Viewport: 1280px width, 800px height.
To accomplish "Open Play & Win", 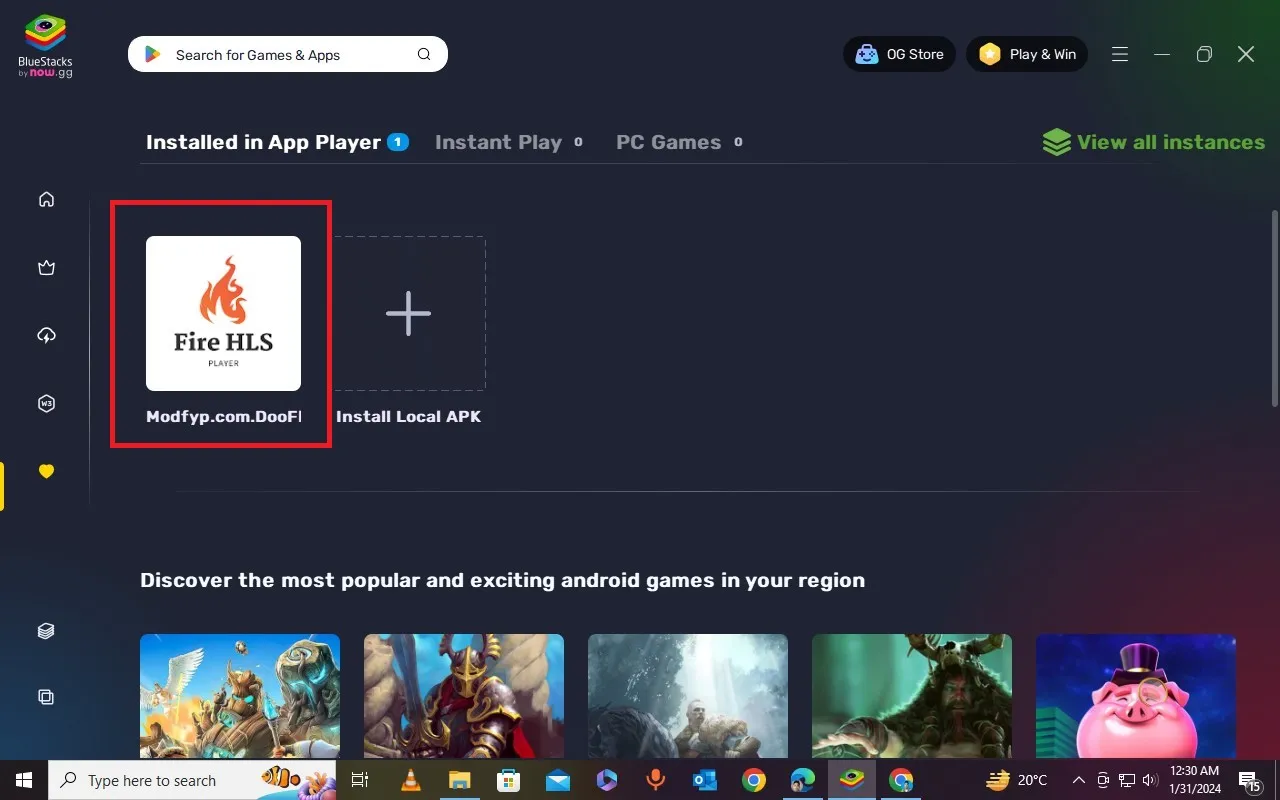I will (1027, 54).
